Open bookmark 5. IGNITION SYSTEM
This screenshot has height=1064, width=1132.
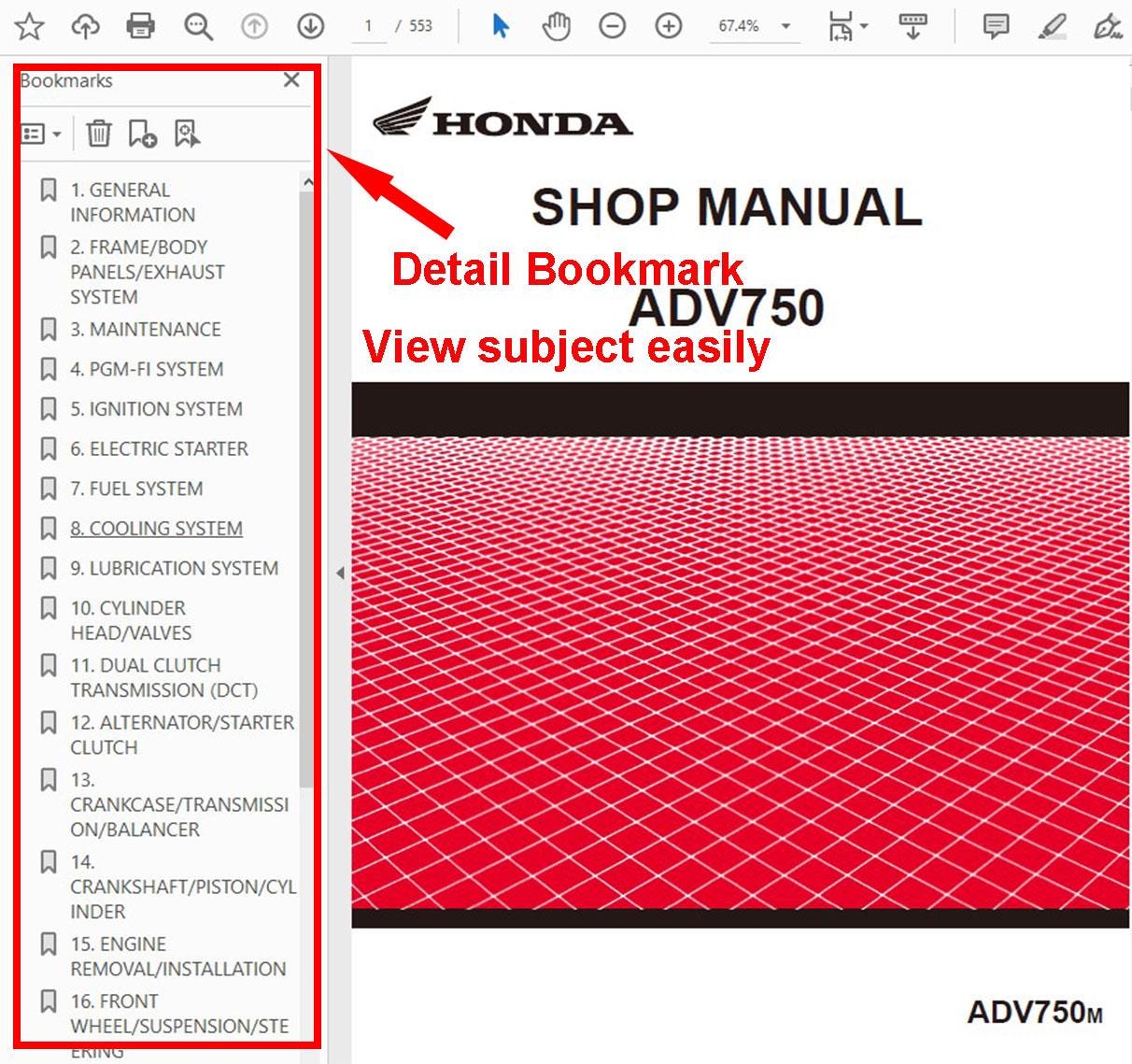(156, 409)
